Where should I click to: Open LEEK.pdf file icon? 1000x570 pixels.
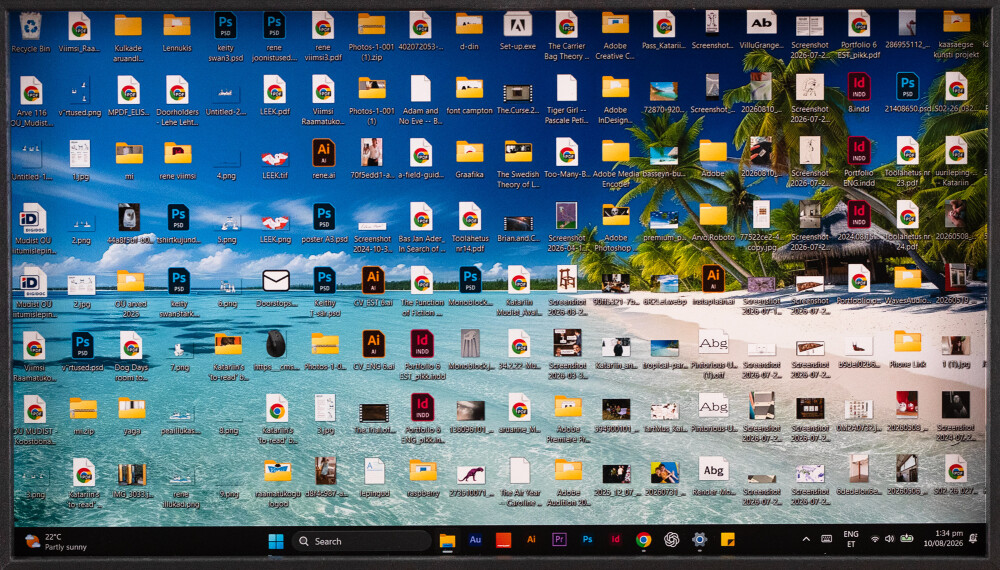pos(274,90)
